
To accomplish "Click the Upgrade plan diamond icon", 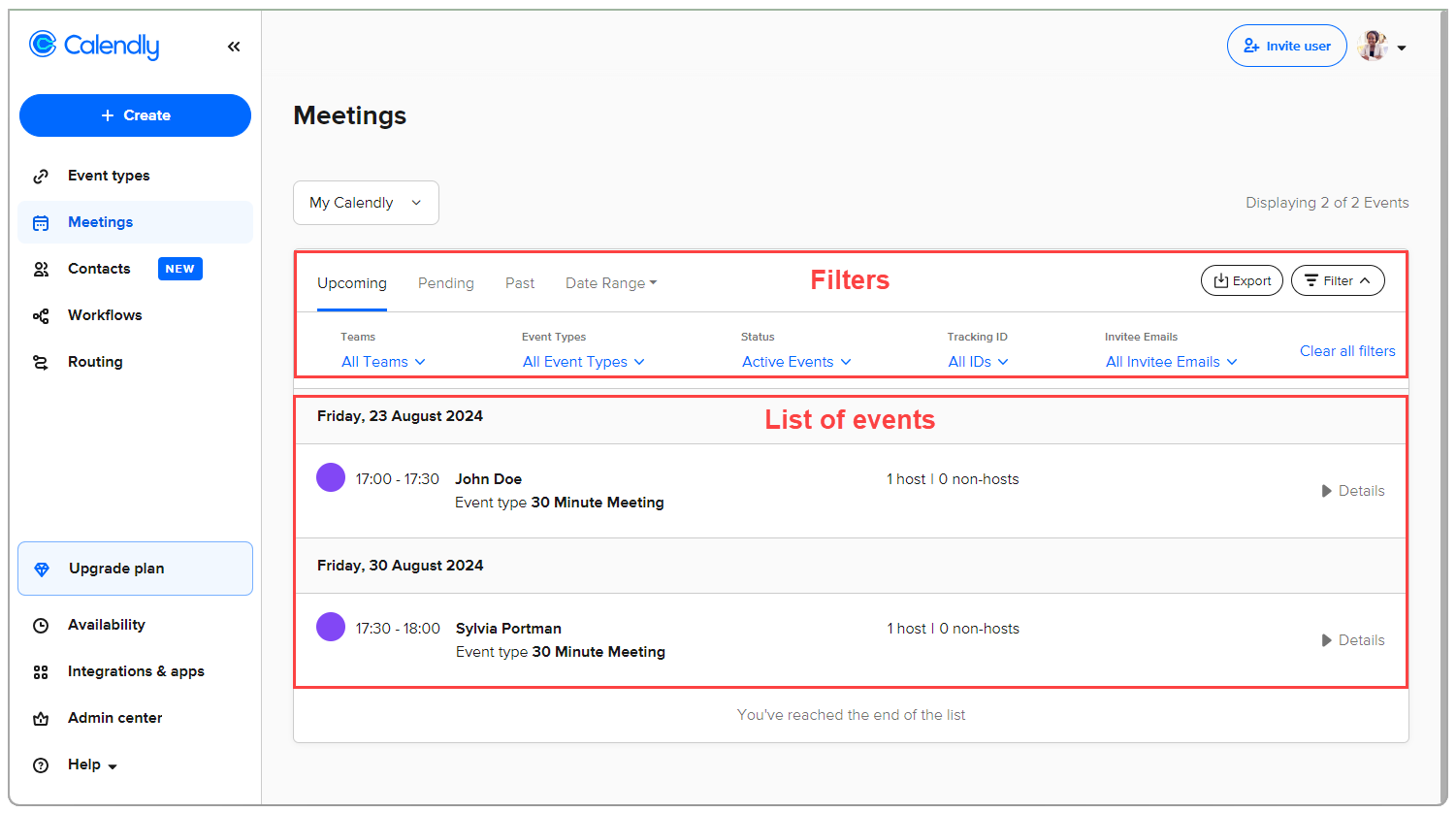I will pos(42,569).
